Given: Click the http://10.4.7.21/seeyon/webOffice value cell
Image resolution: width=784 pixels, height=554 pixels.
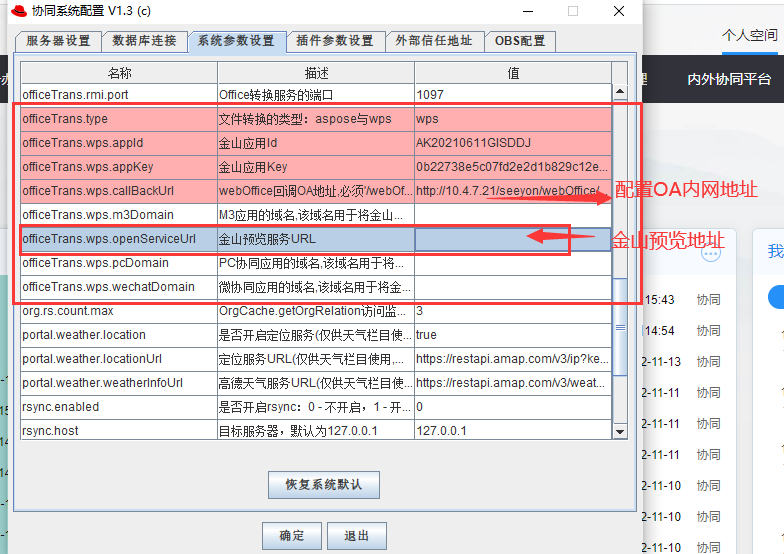Looking at the screenshot, I should 513,191.
